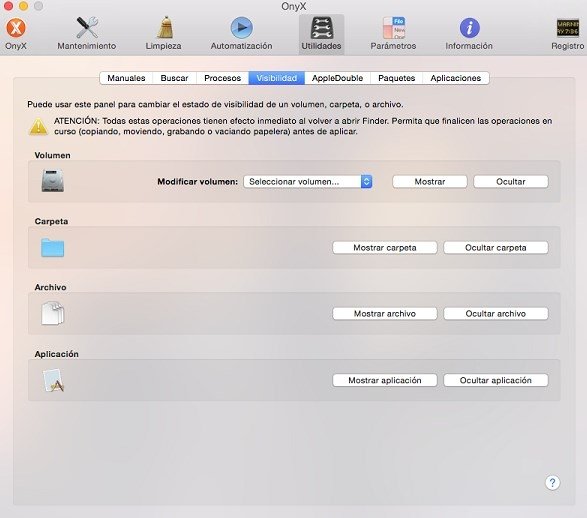Select the Visibilidad tab

(277, 78)
